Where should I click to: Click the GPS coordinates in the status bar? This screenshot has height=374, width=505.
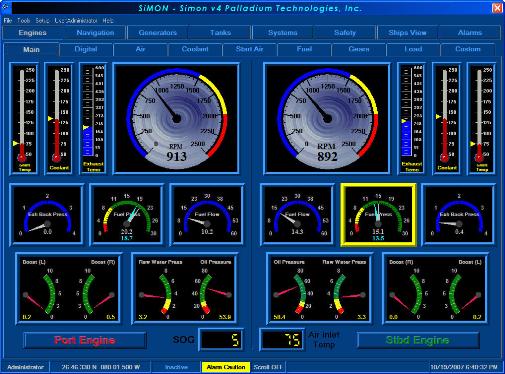pyautogui.click(x=101, y=367)
